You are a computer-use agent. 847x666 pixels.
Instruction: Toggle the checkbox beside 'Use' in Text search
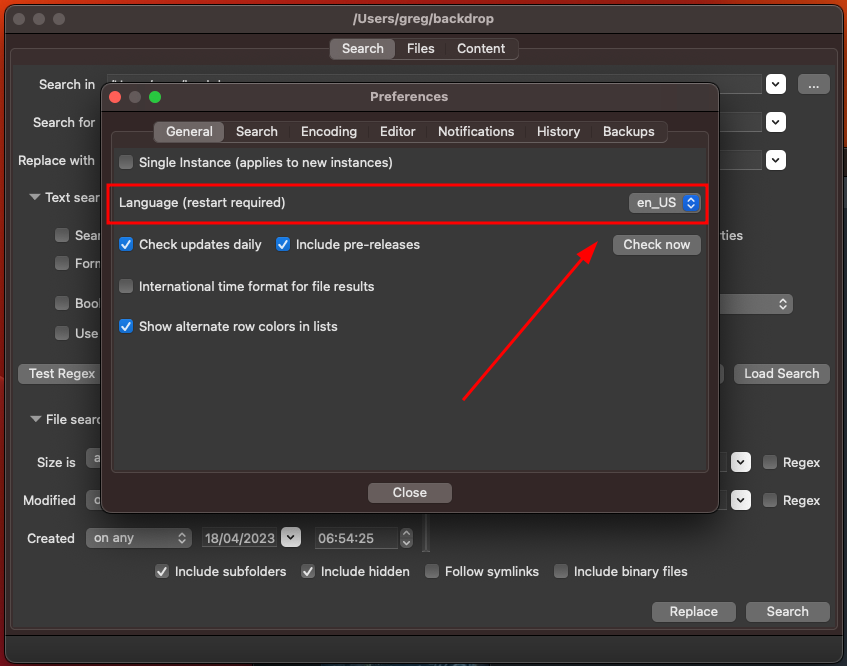tap(62, 333)
